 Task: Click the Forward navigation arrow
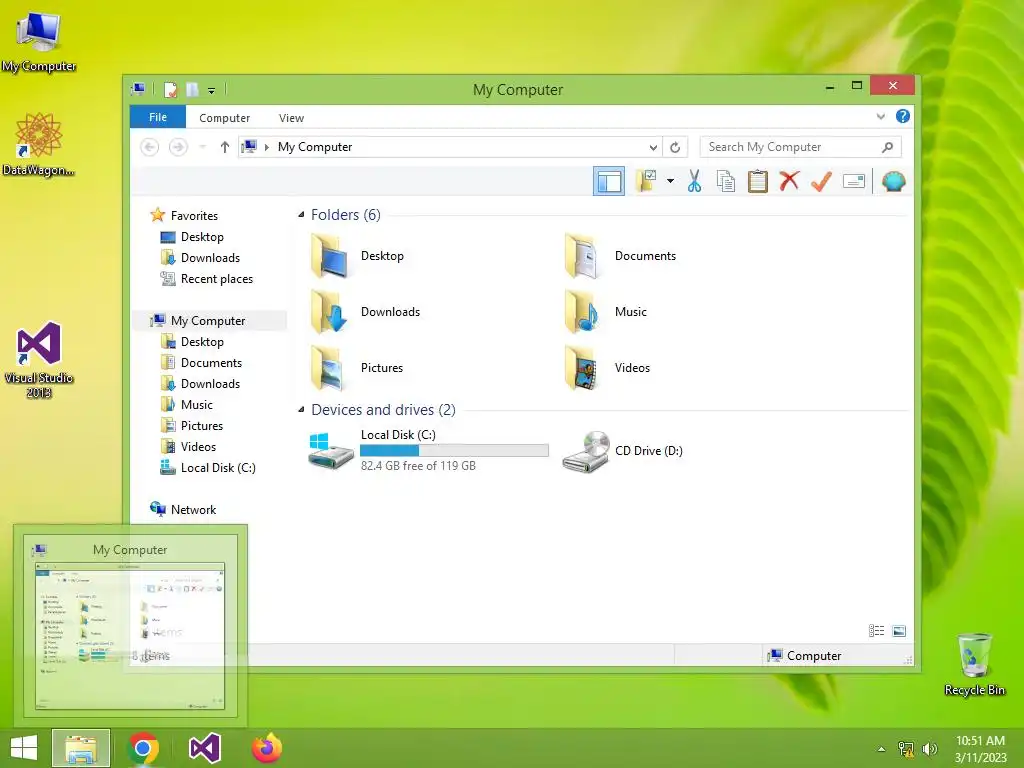pos(178,147)
